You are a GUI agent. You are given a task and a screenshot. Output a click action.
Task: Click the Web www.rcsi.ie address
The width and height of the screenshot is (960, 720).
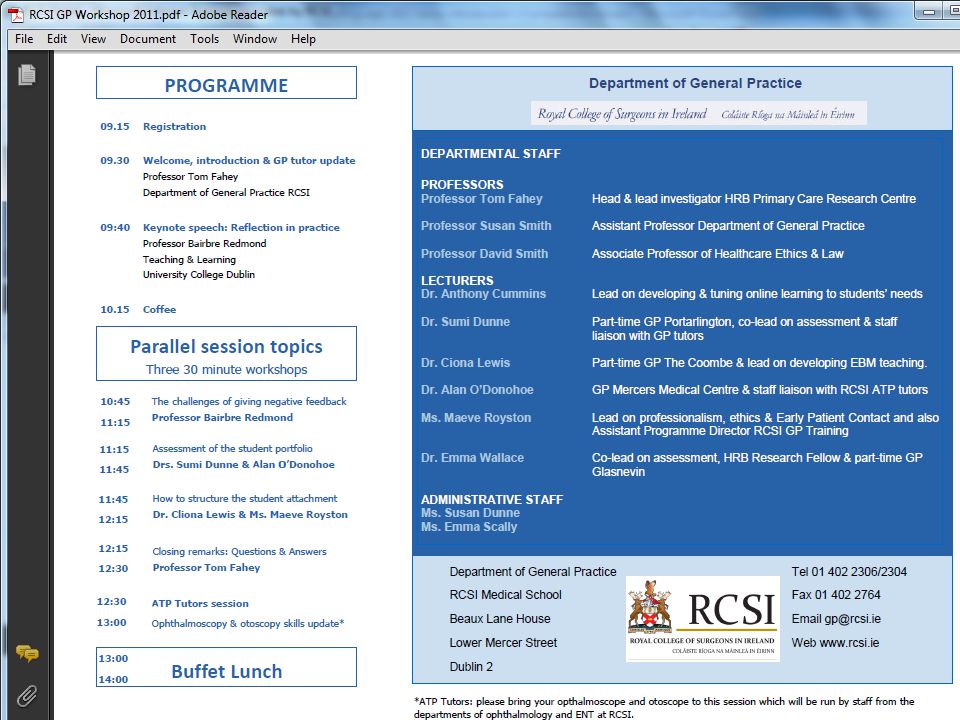[x=835, y=642]
